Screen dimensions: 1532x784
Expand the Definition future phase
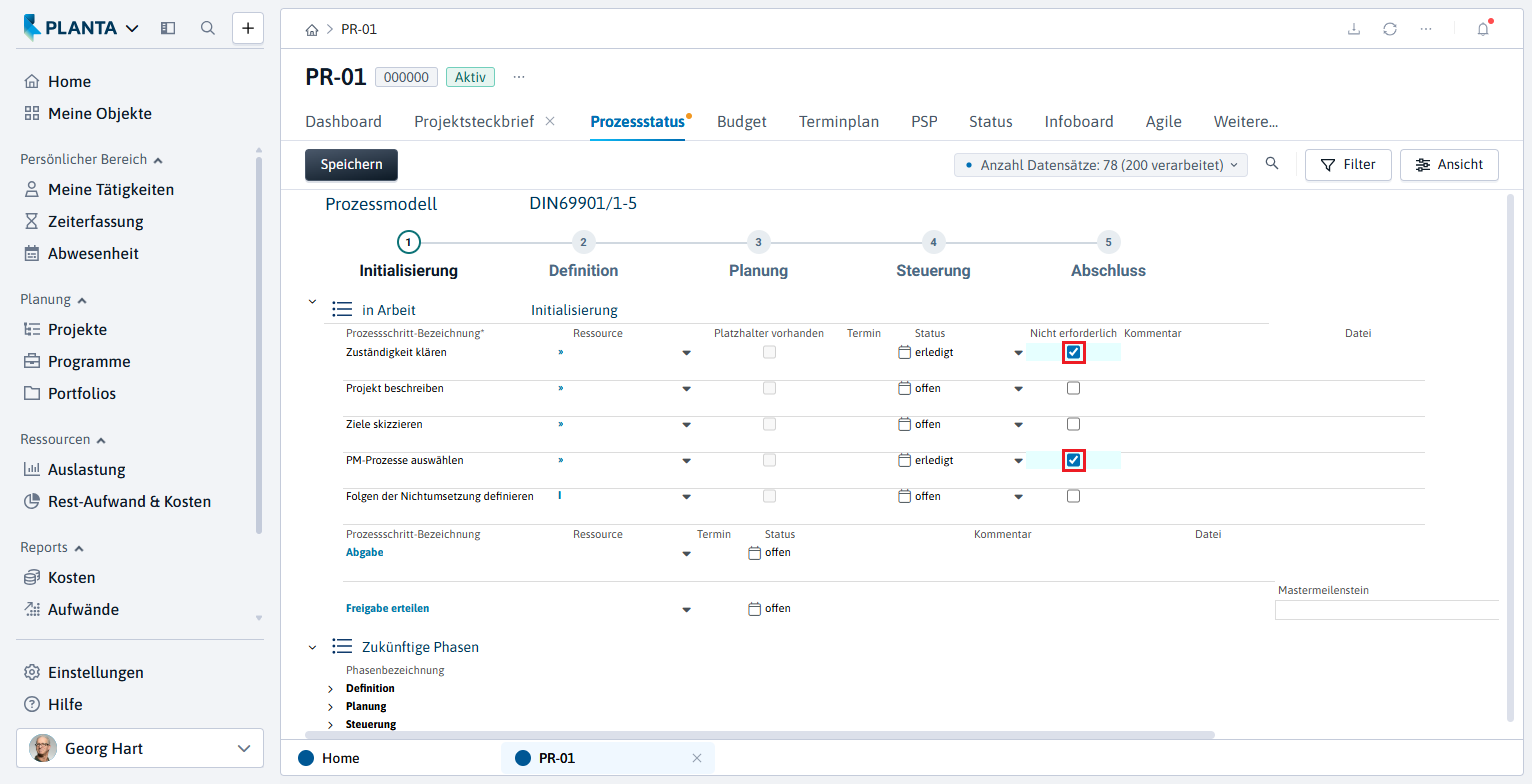(331, 689)
